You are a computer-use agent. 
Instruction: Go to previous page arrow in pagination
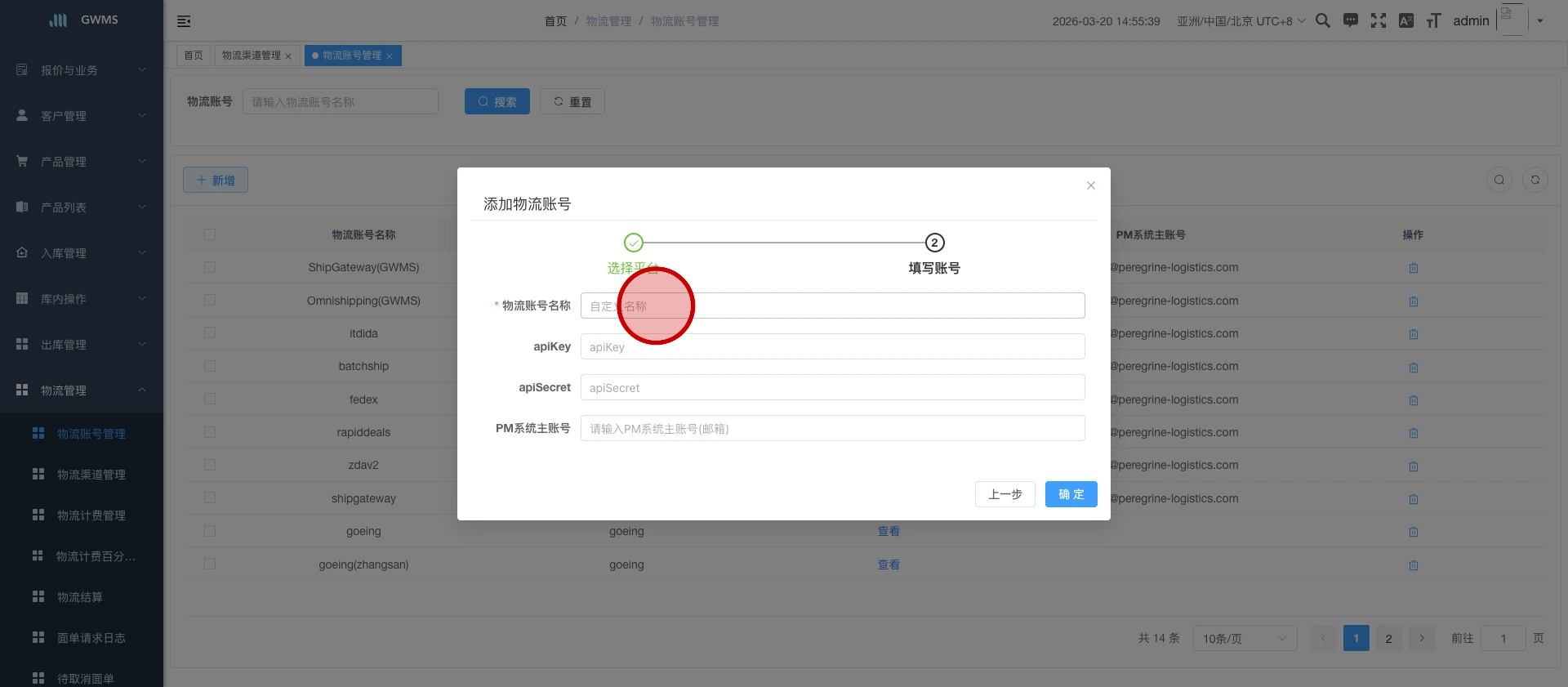click(x=1324, y=638)
